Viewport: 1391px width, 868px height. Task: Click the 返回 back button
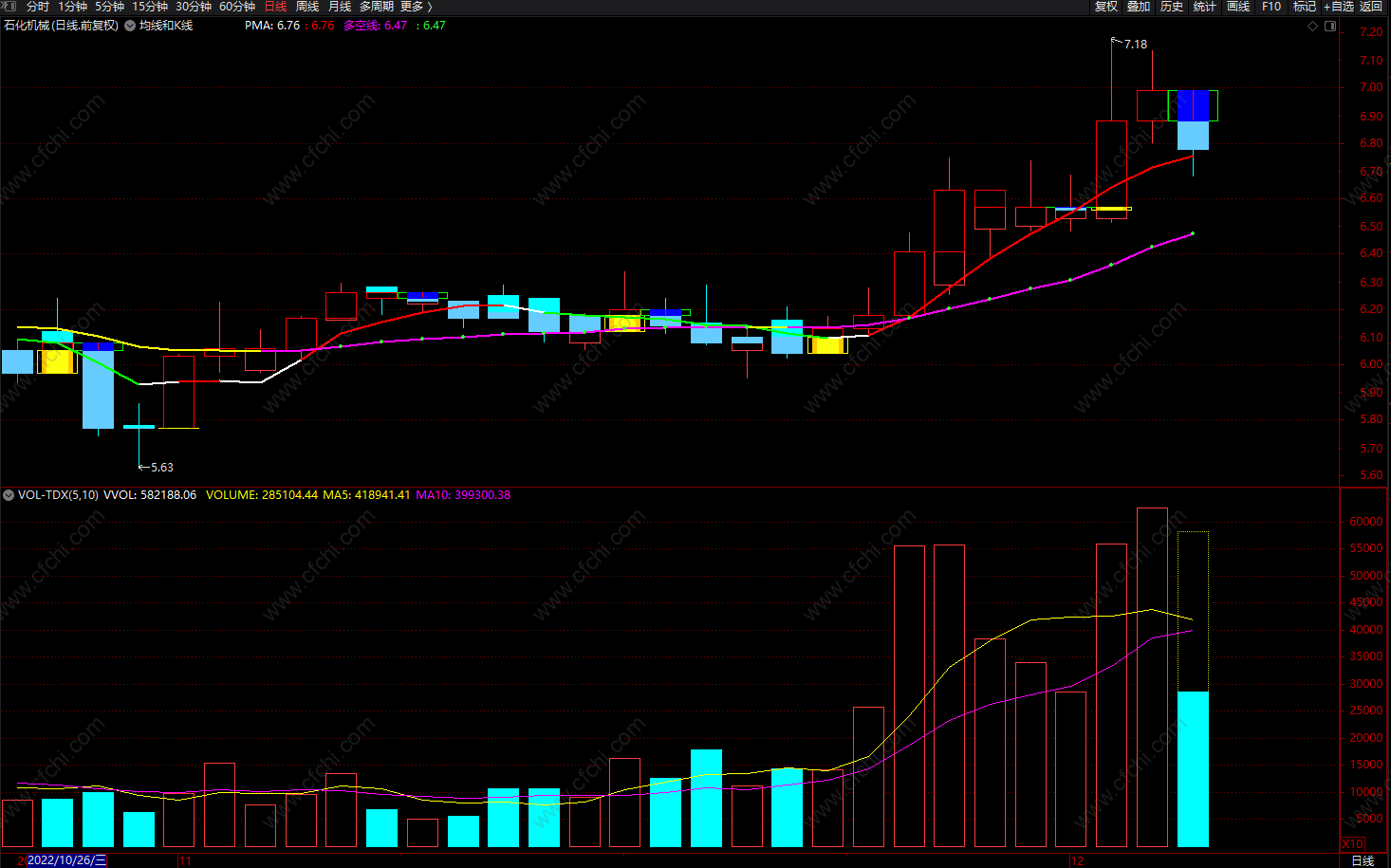pyautogui.click(x=1371, y=7)
